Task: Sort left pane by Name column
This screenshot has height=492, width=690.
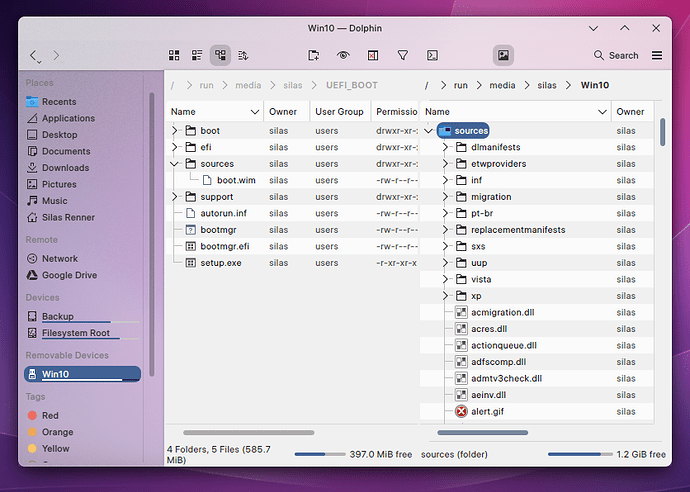Action: coord(215,112)
